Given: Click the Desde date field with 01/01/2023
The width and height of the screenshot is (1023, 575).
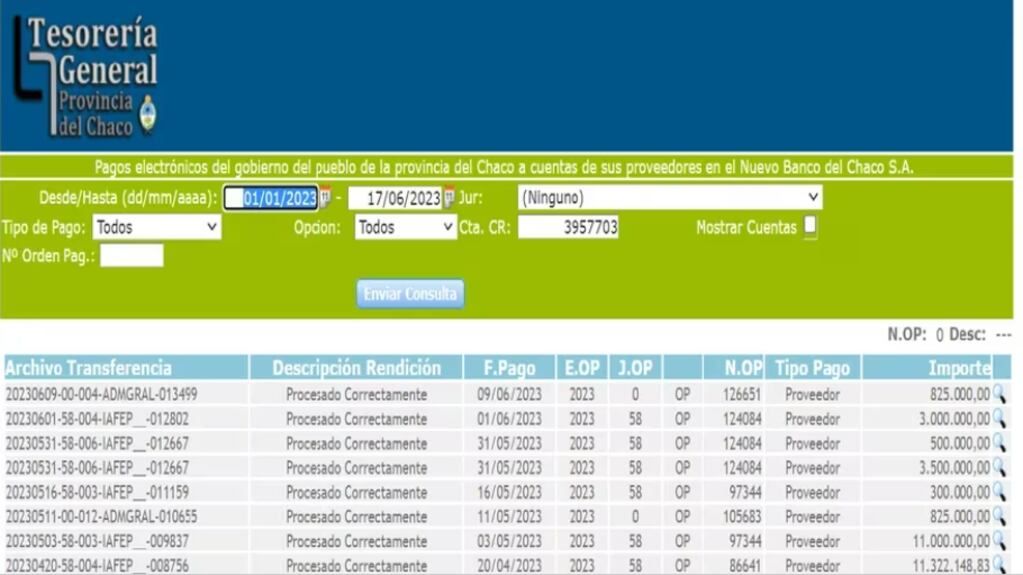Looking at the screenshot, I should click(x=270, y=198).
